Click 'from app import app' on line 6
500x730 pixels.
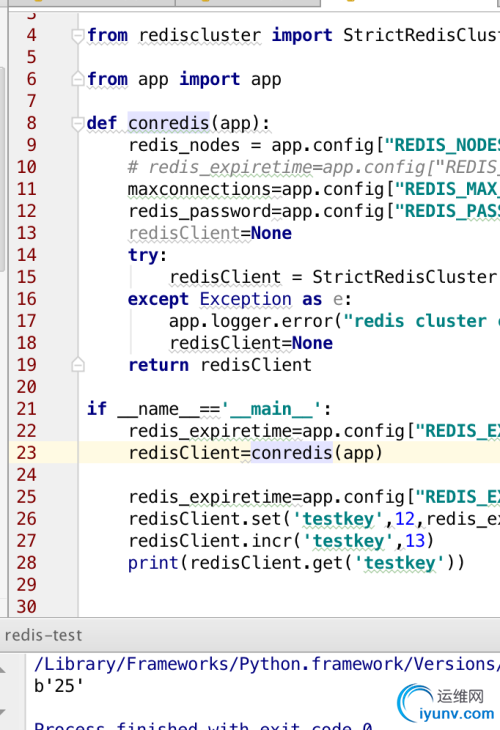(x=184, y=79)
